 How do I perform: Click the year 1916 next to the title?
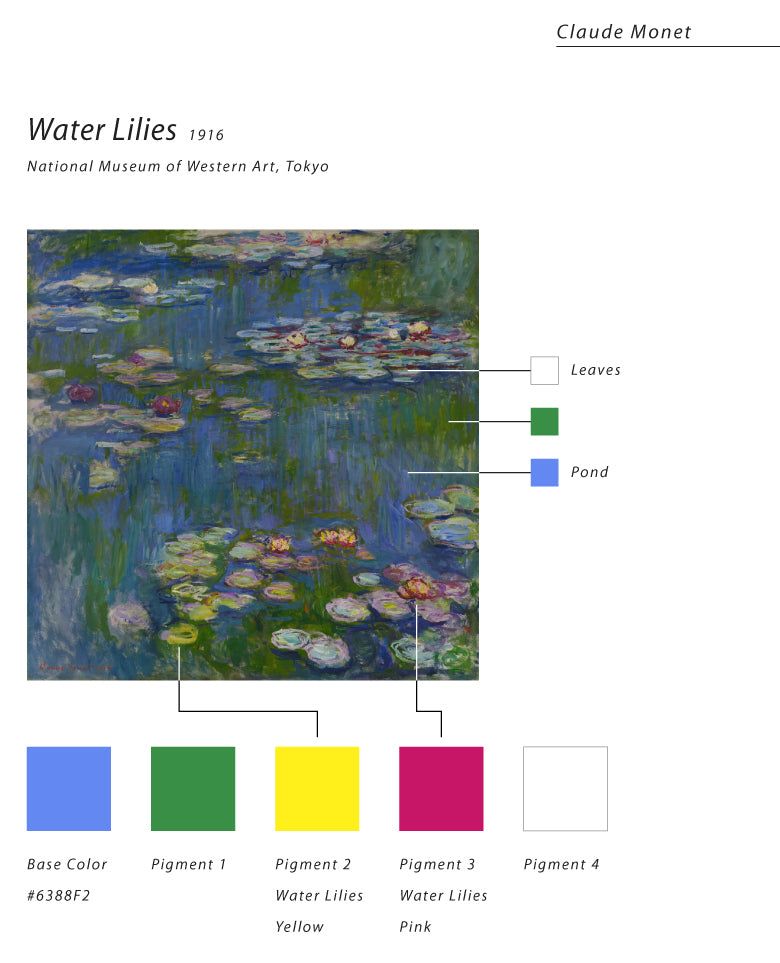click(x=206, y=135)
